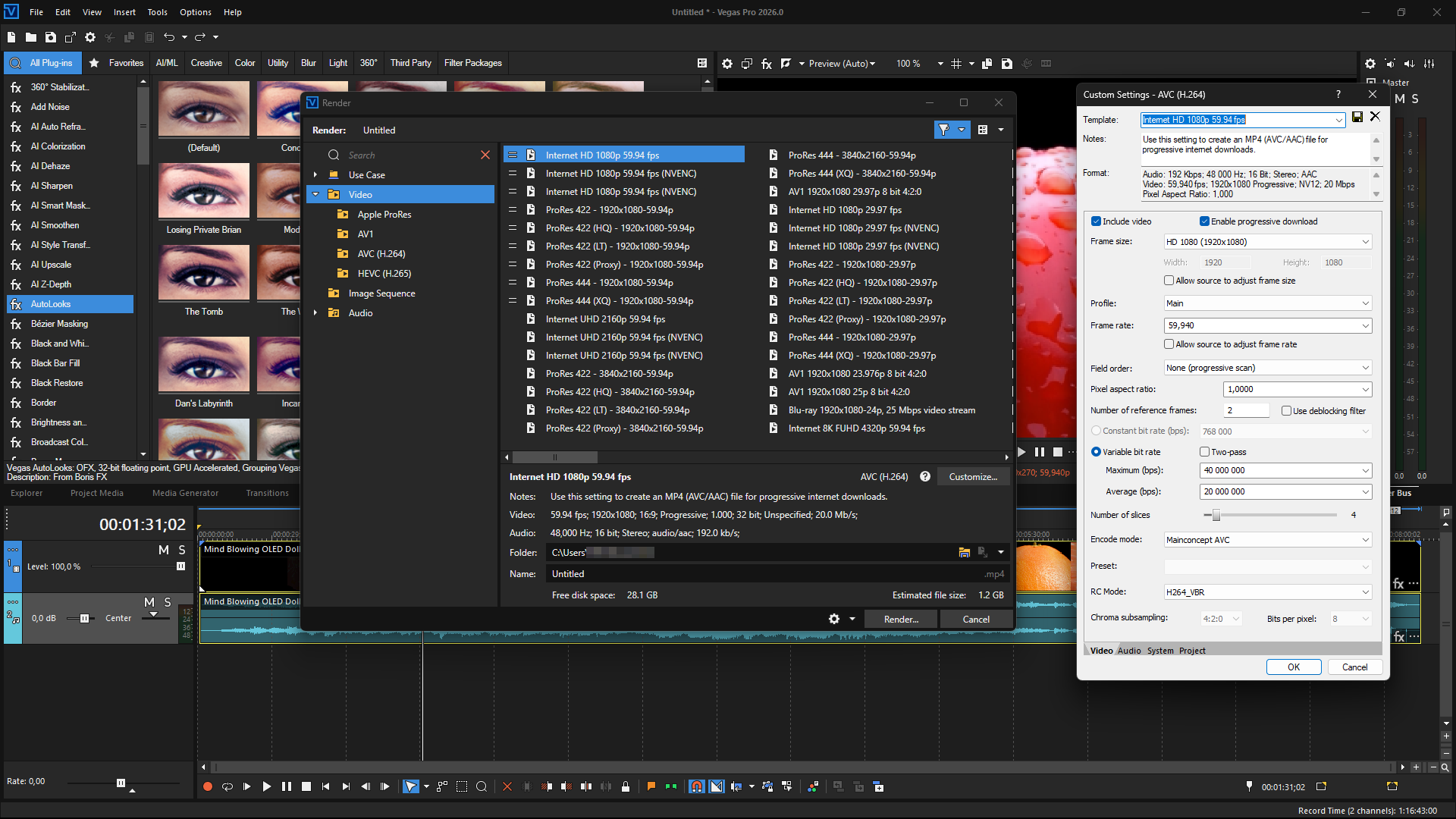Expand the Use Case tree node
The height and width of the screenshot is (819, 1456).
[315, 175]
